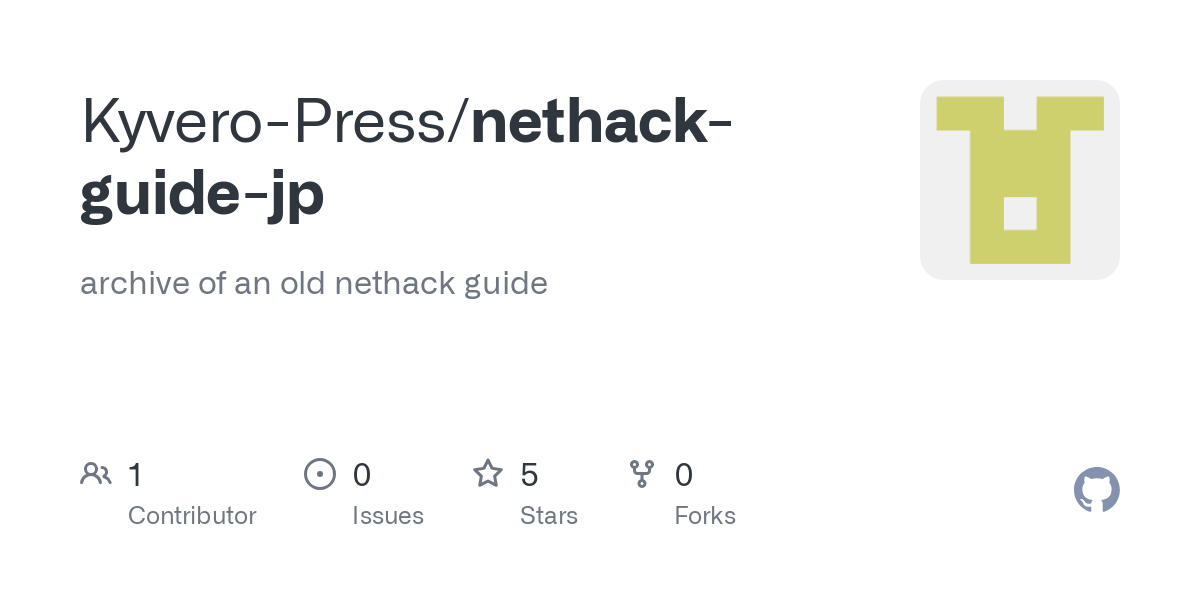The height and width of the screenshot is (600, 1200).
Task: Open the nethack-guide-jp repository name
Action: pos(406,156)
